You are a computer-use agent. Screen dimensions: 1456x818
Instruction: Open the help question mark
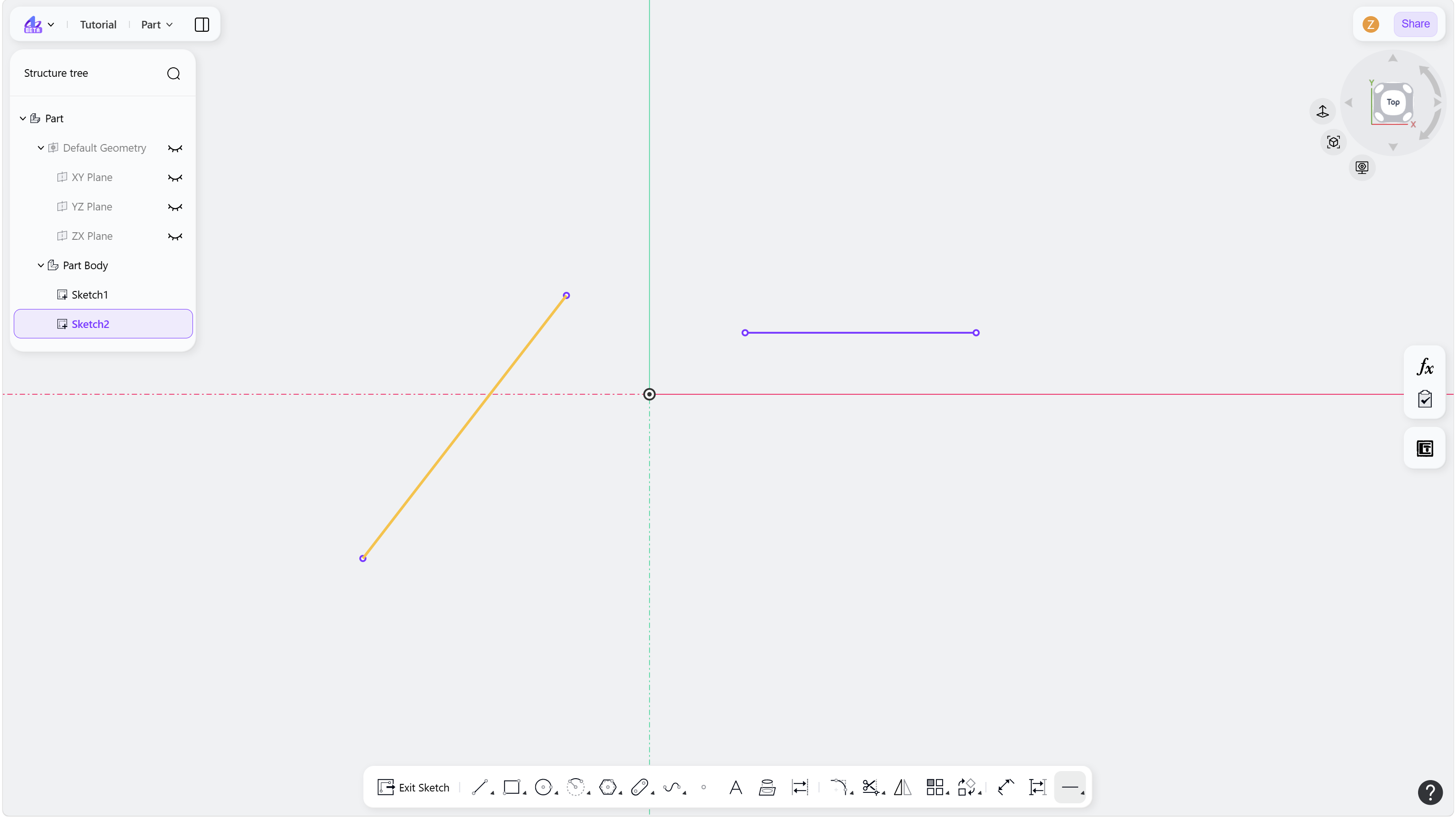click(1430, 792)
